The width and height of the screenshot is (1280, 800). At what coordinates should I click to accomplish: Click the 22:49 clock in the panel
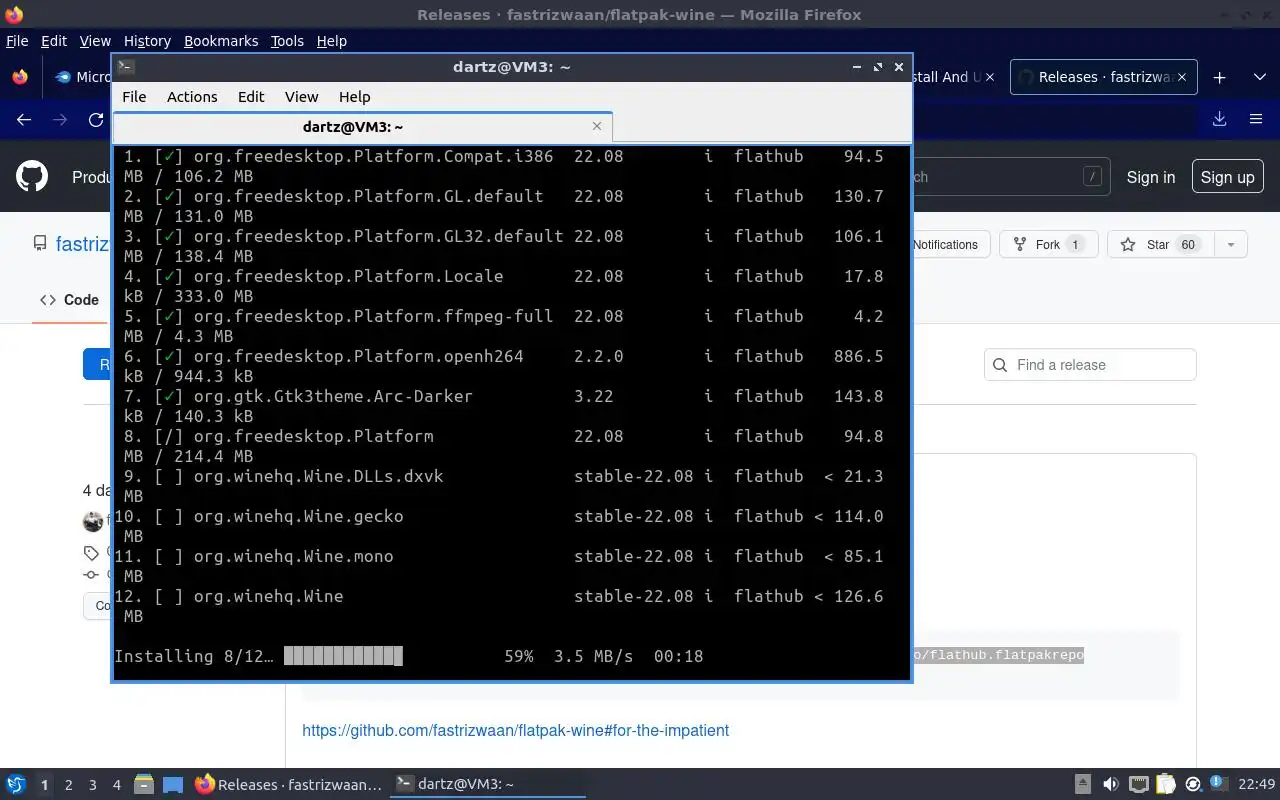pyautogui.click(x=1256, y=784)
